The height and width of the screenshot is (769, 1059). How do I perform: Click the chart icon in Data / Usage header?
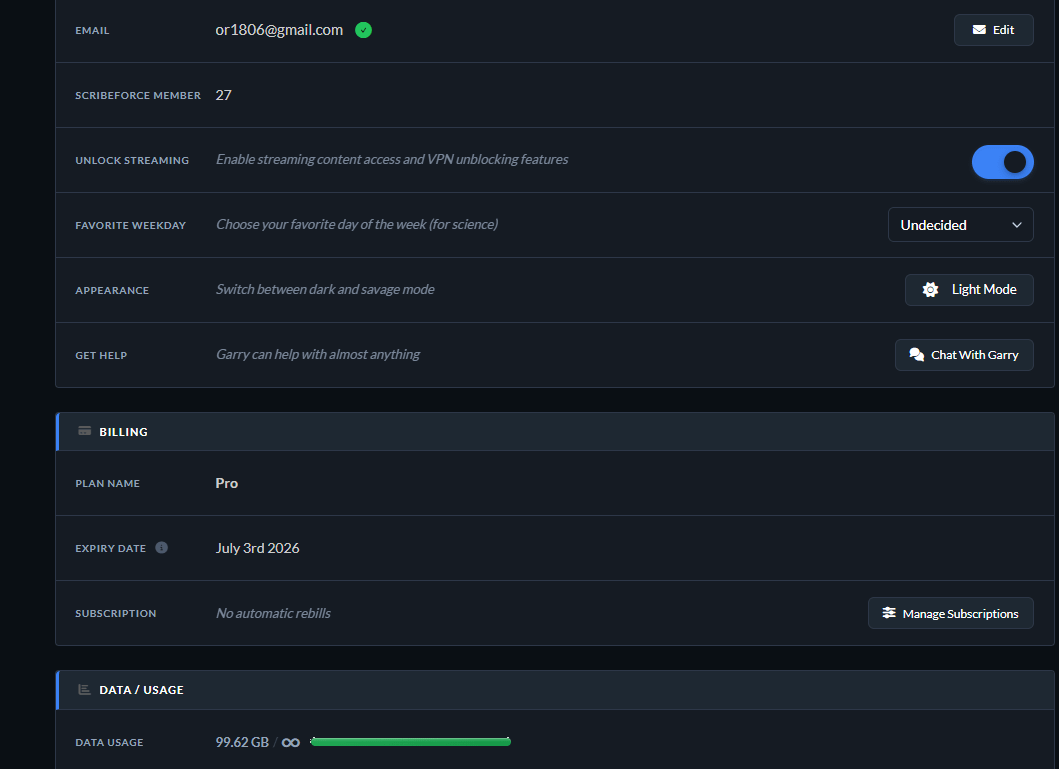click(84, 689)
